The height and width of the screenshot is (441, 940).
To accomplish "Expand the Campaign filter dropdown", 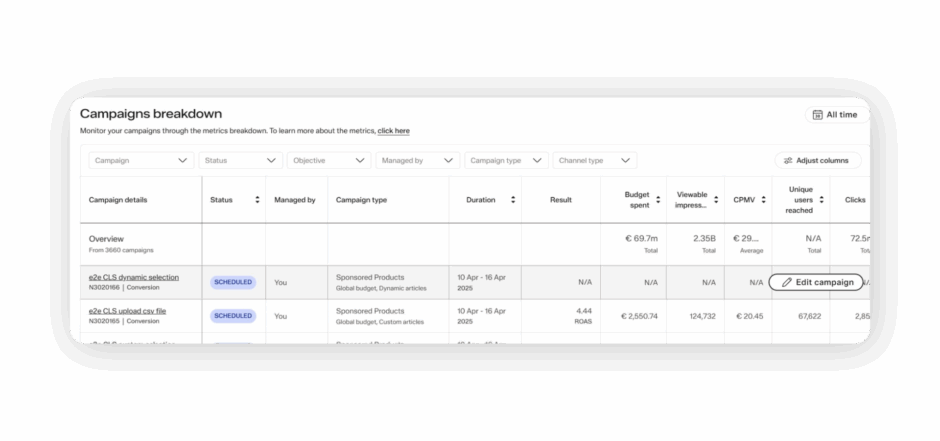I will pos(141,160).
